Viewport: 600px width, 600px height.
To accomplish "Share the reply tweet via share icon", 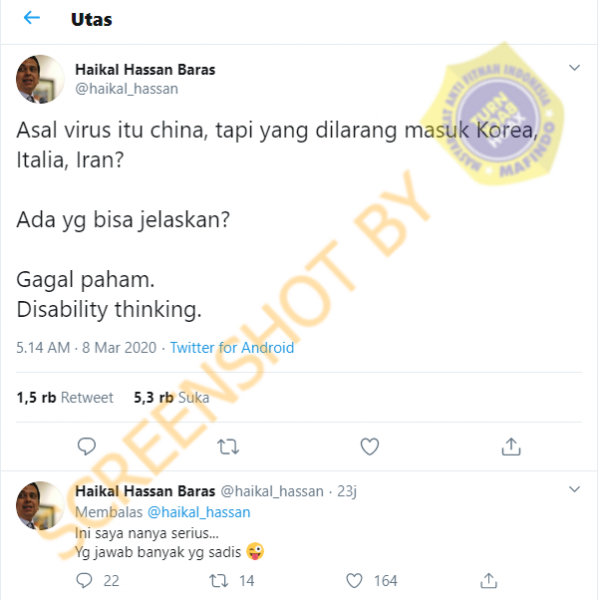I will pos(489,580).
